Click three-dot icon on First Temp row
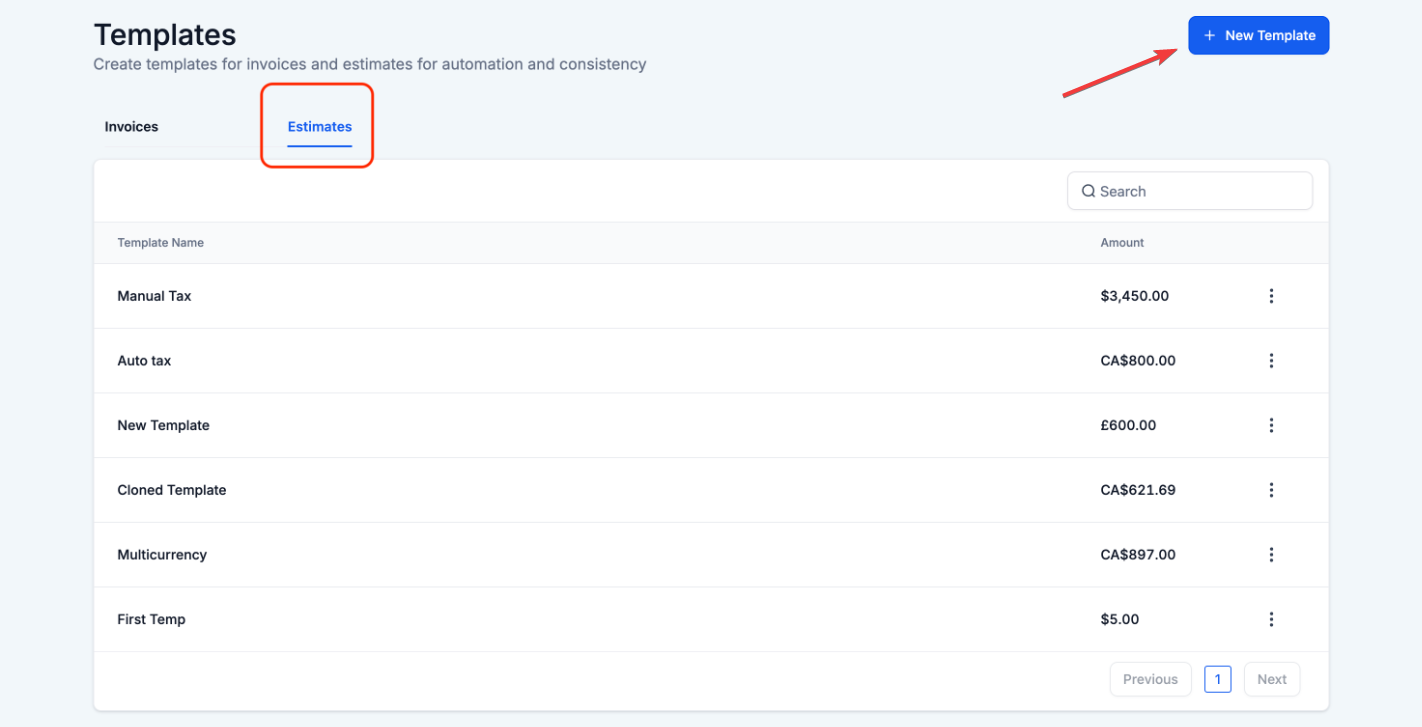The height and width of the screenshot is (727, 1422). (x=1271, y=619)
